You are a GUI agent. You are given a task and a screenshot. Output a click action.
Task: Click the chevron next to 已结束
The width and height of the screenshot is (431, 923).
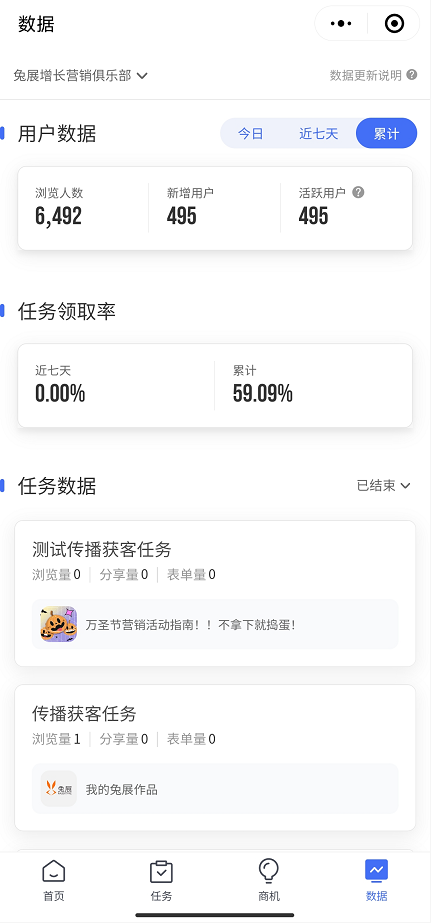click(405, 486)
